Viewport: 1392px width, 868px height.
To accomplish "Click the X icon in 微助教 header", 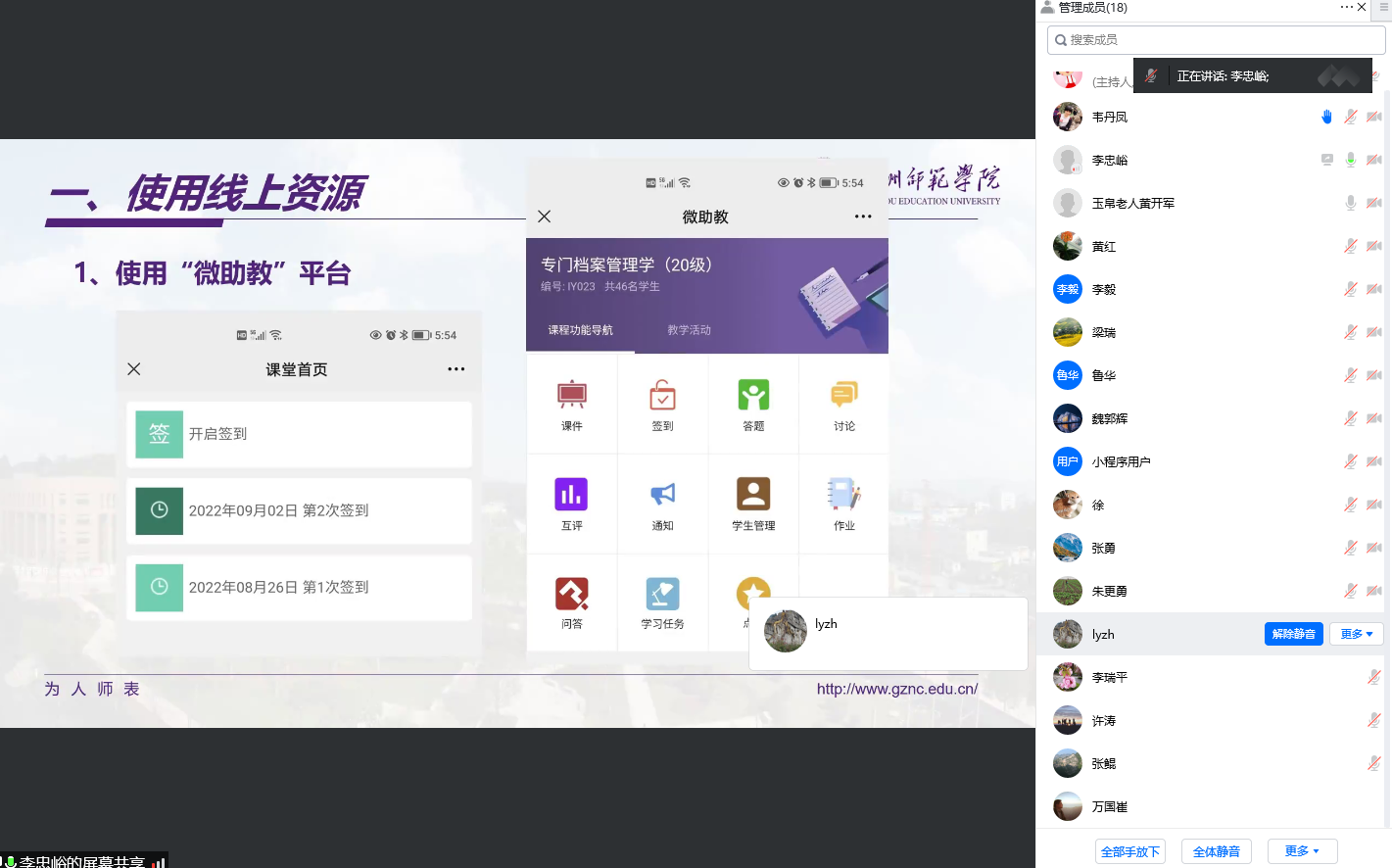I will pyautogui.click(x=545, y=217).
